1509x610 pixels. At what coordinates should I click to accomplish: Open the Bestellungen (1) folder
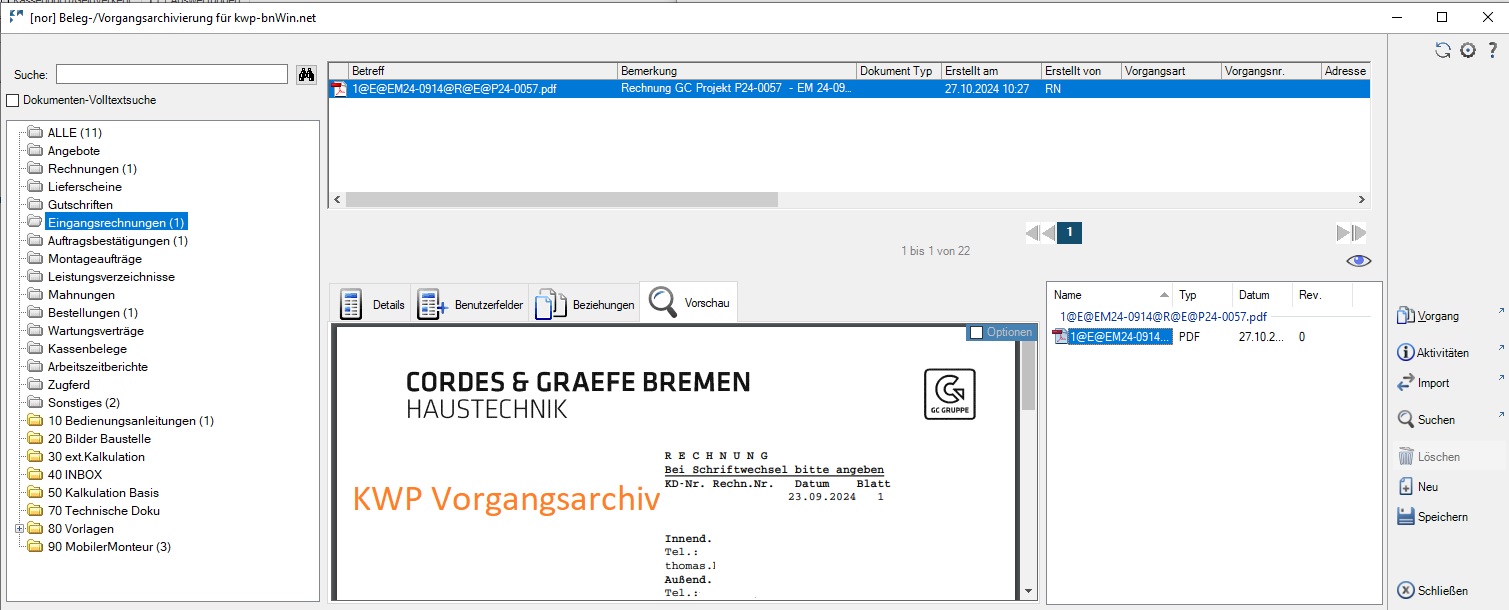click(x=93, y=313)
